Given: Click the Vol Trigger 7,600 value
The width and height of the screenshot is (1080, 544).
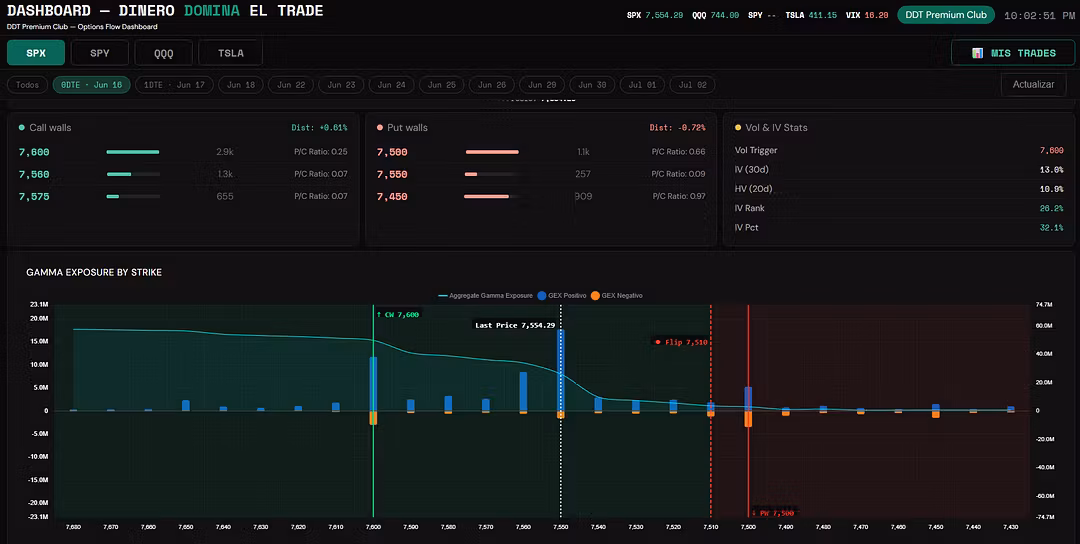Looking at the screenshot, I should pos(1052,150).
